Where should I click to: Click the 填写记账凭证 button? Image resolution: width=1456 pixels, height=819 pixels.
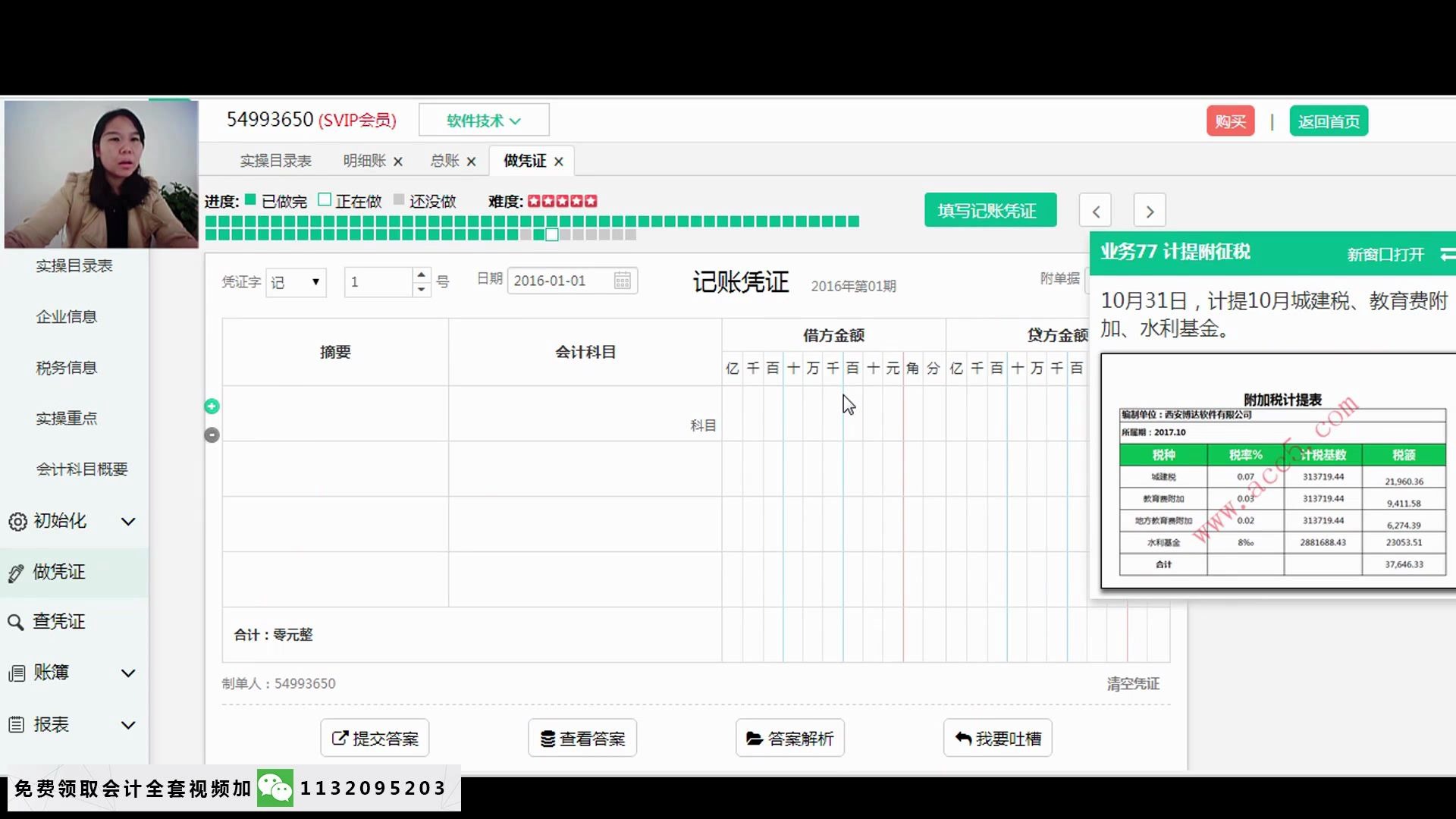click(x=990, y=211)
